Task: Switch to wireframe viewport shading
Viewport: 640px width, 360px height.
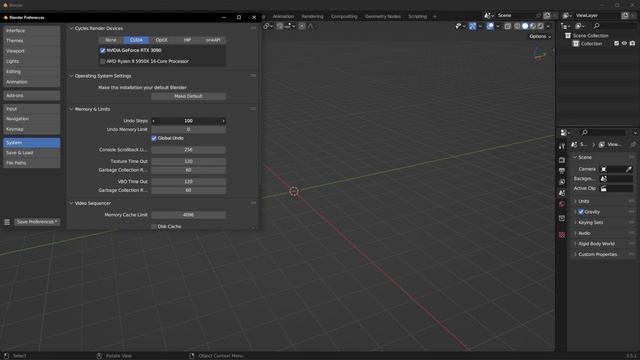Action: pyautogui.click(x=517, y=26)
